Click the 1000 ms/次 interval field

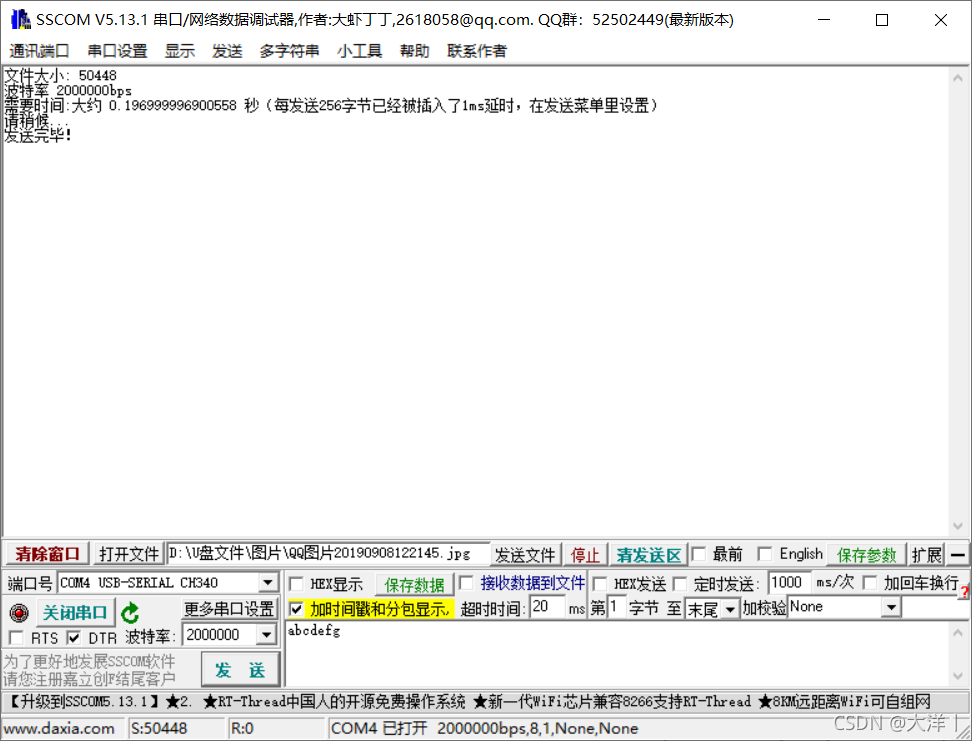(x=789, y=582)
